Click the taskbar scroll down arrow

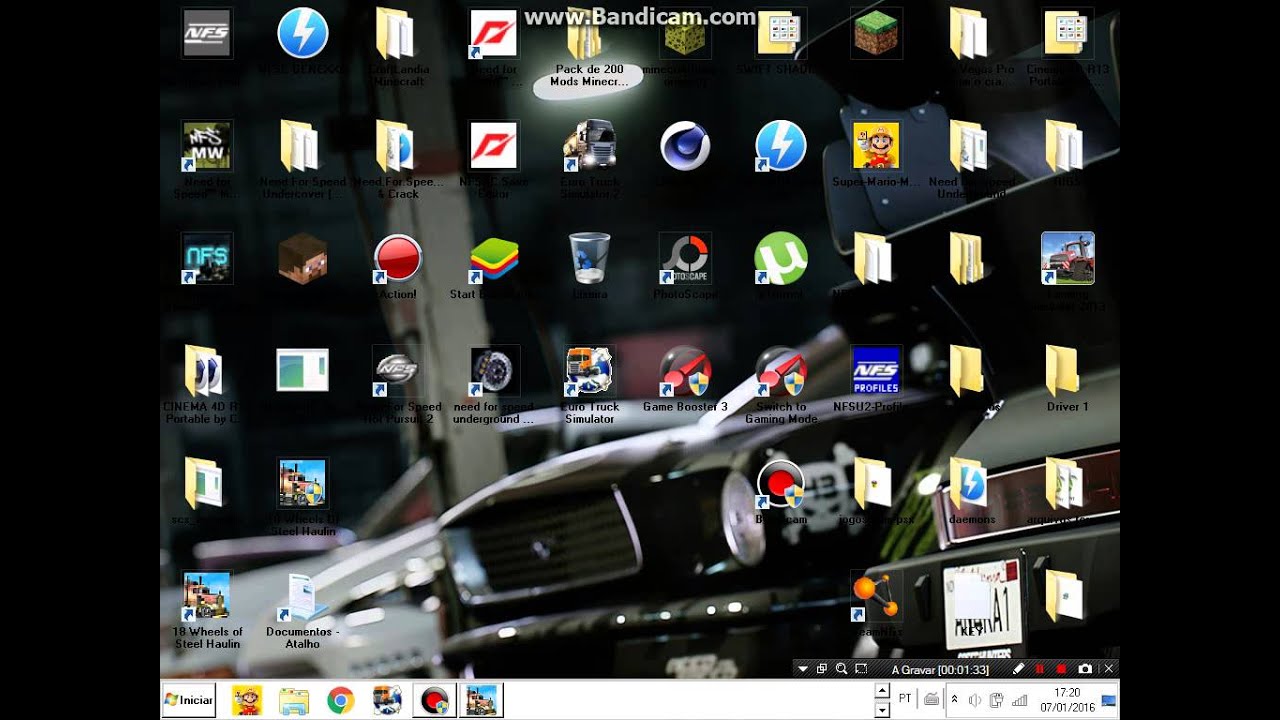(882, 709)
